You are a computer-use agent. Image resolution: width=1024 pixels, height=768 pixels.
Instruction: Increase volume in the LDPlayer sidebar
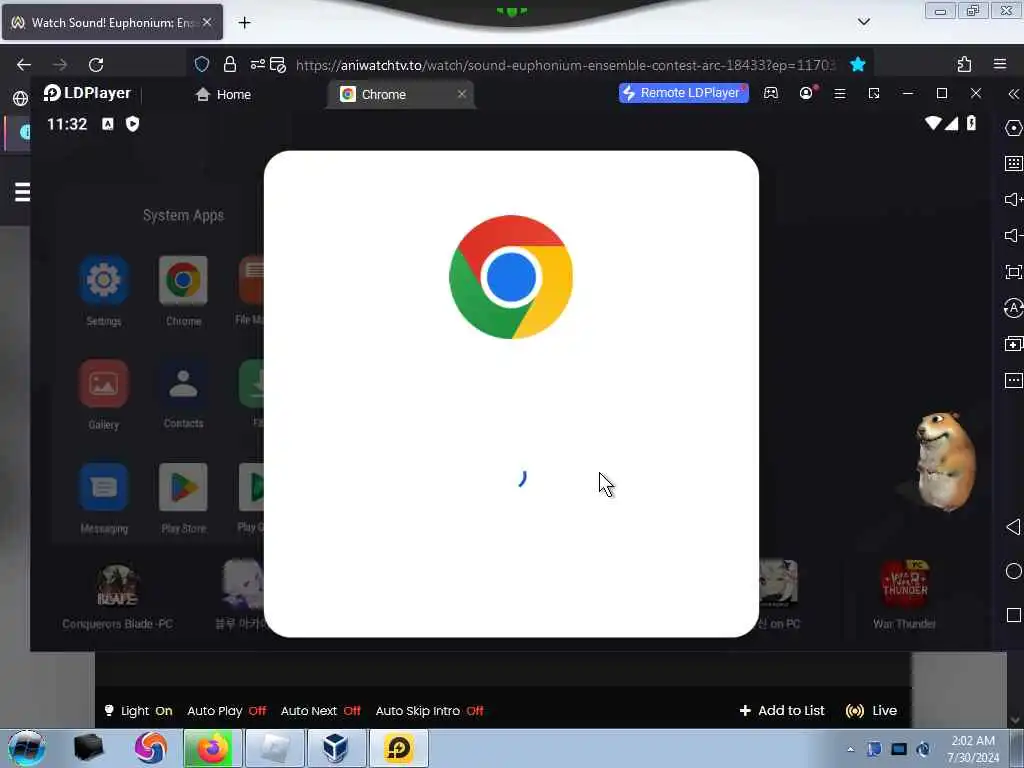tap(1013, 199)
